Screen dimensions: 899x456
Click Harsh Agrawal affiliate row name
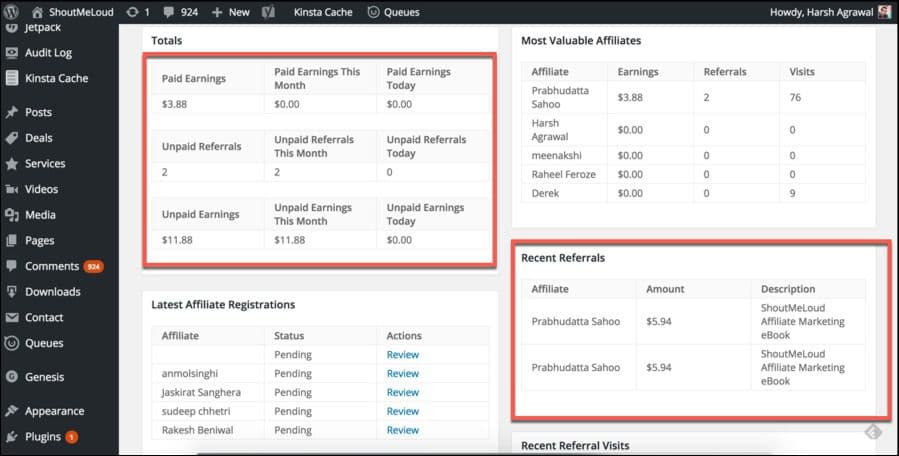(550, 130)
